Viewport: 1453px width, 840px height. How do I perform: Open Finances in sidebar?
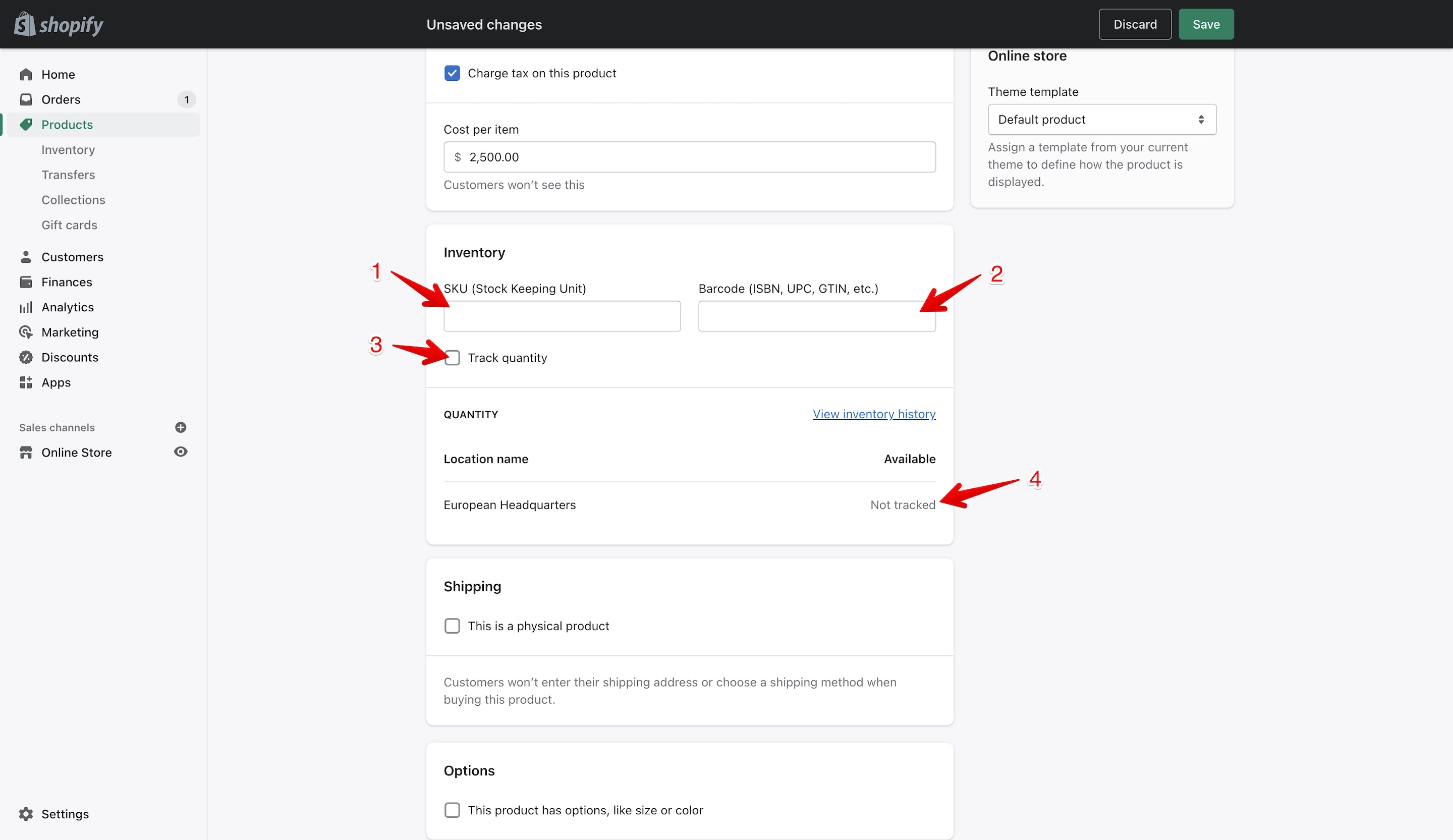[67, 282]
